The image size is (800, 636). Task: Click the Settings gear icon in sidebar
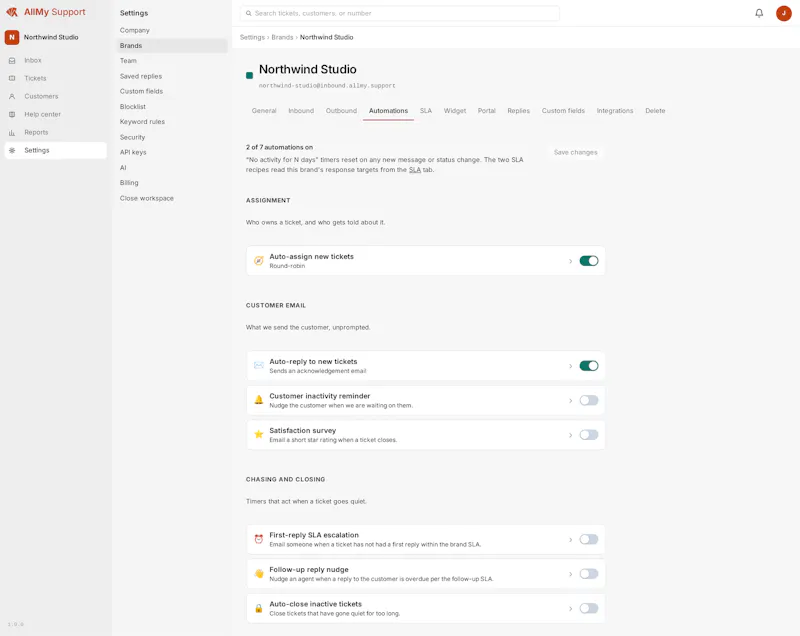(12, 150)
